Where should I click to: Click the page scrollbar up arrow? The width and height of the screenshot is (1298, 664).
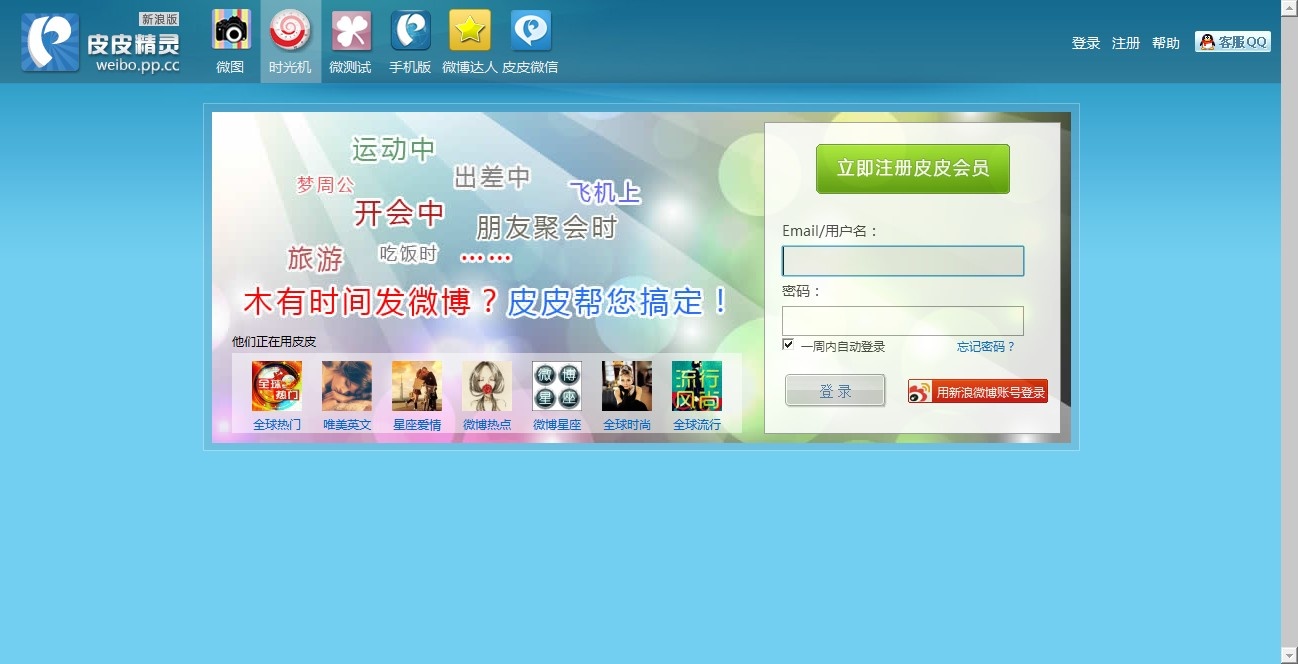(x=1289, y=8)
